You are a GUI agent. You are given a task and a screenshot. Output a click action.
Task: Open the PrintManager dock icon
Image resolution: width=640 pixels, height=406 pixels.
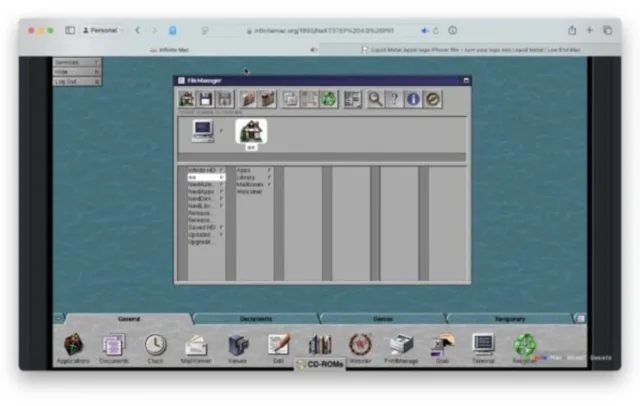401,345
